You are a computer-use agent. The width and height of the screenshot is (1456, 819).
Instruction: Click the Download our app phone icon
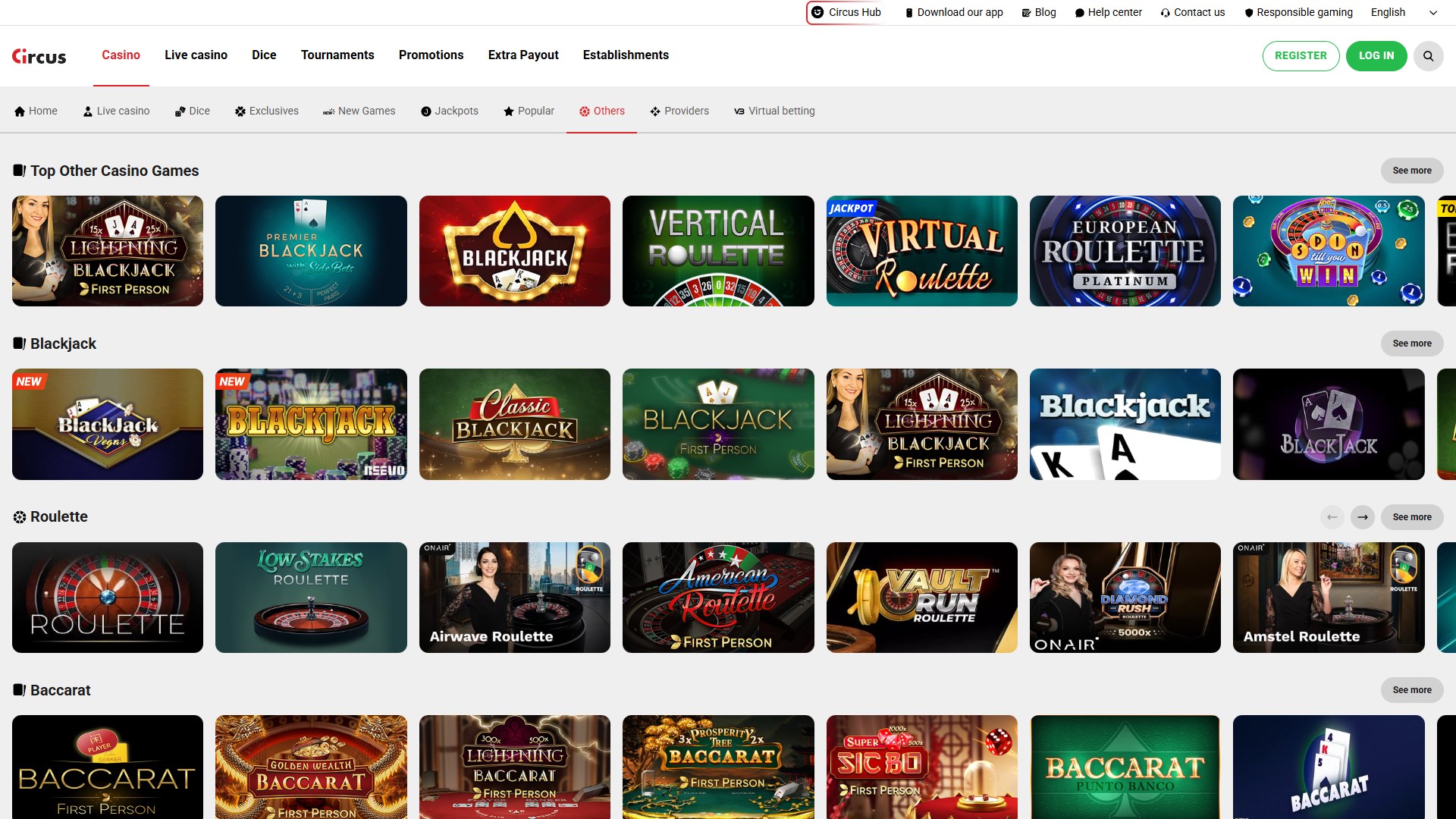tap(909, 13)
